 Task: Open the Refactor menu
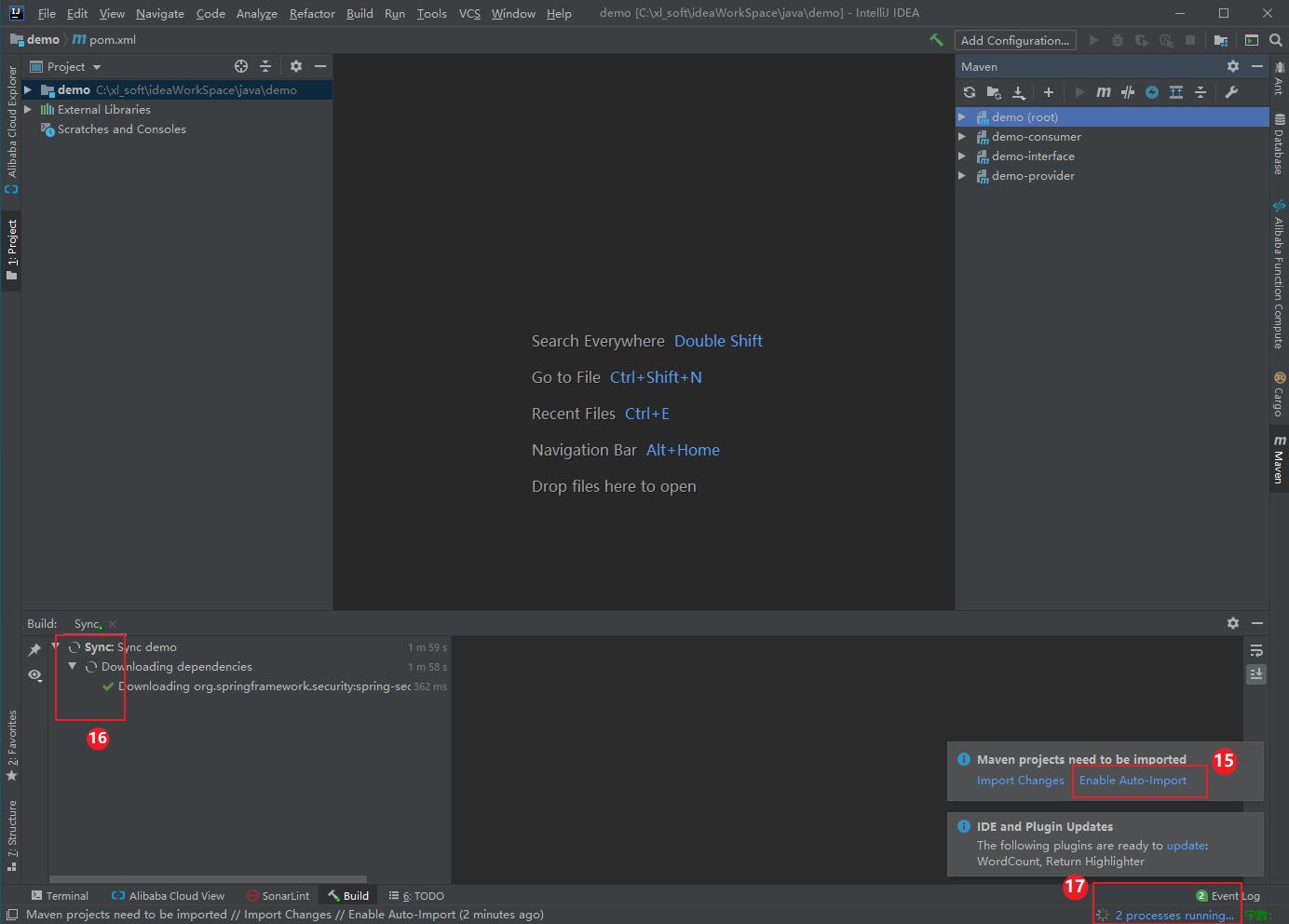[312, 14]
